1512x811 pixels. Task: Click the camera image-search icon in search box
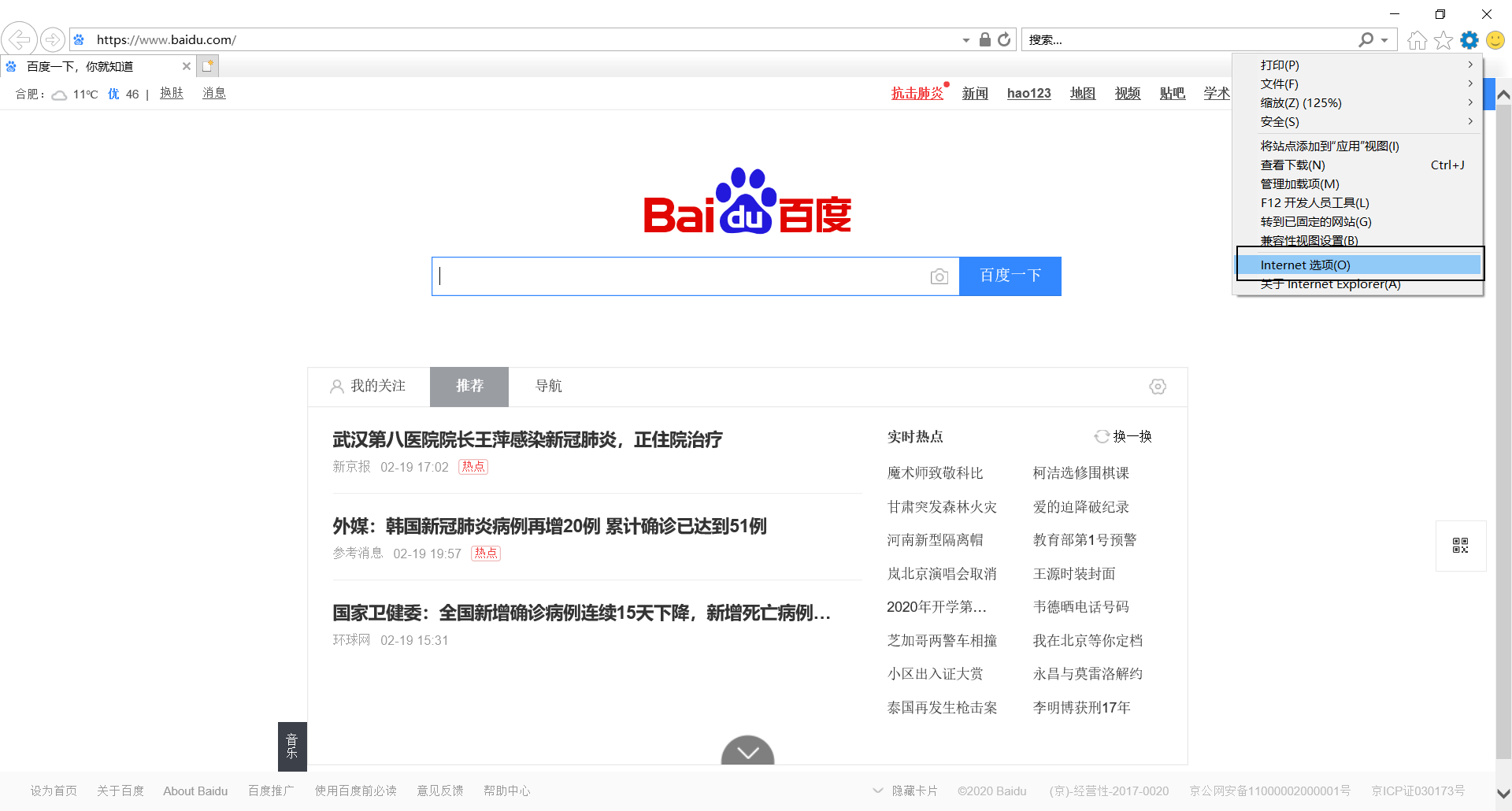[939, 276]
